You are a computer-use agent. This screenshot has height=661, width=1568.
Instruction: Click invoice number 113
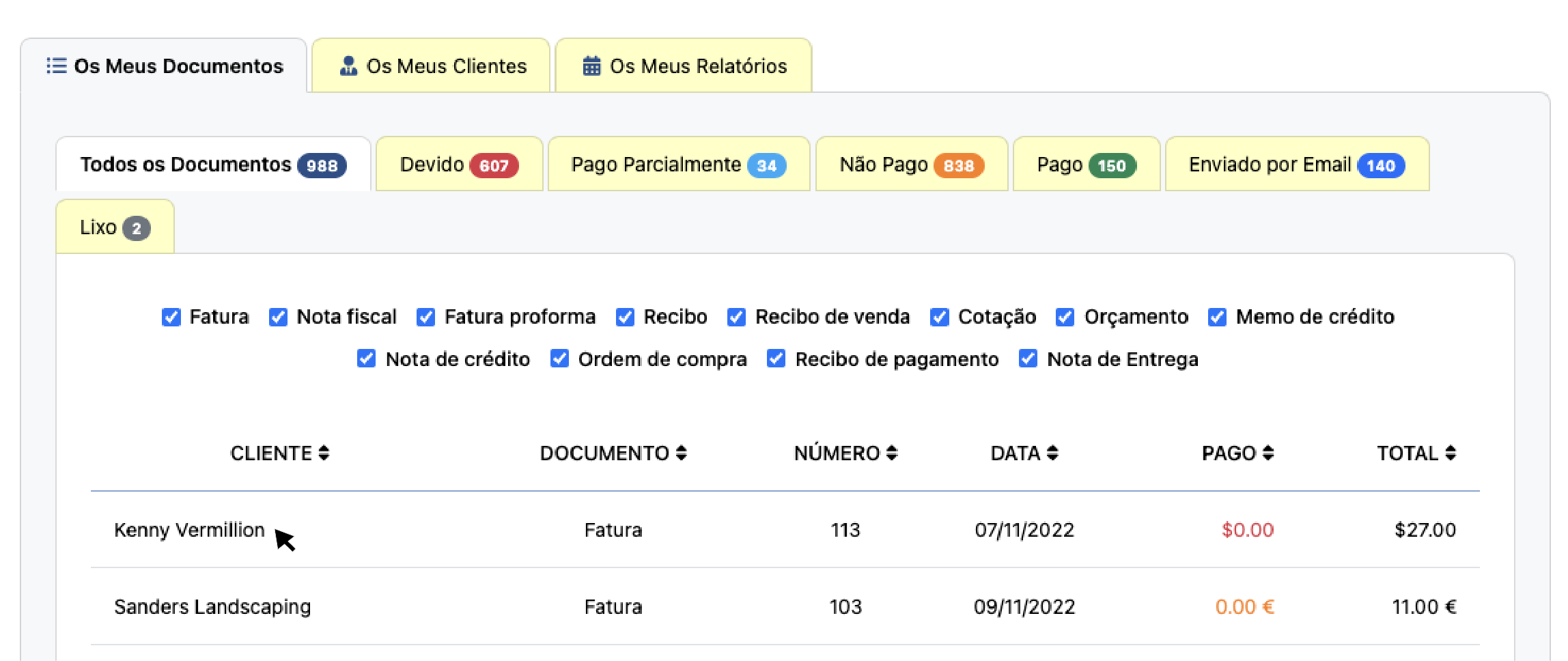[x=845, y=530]
